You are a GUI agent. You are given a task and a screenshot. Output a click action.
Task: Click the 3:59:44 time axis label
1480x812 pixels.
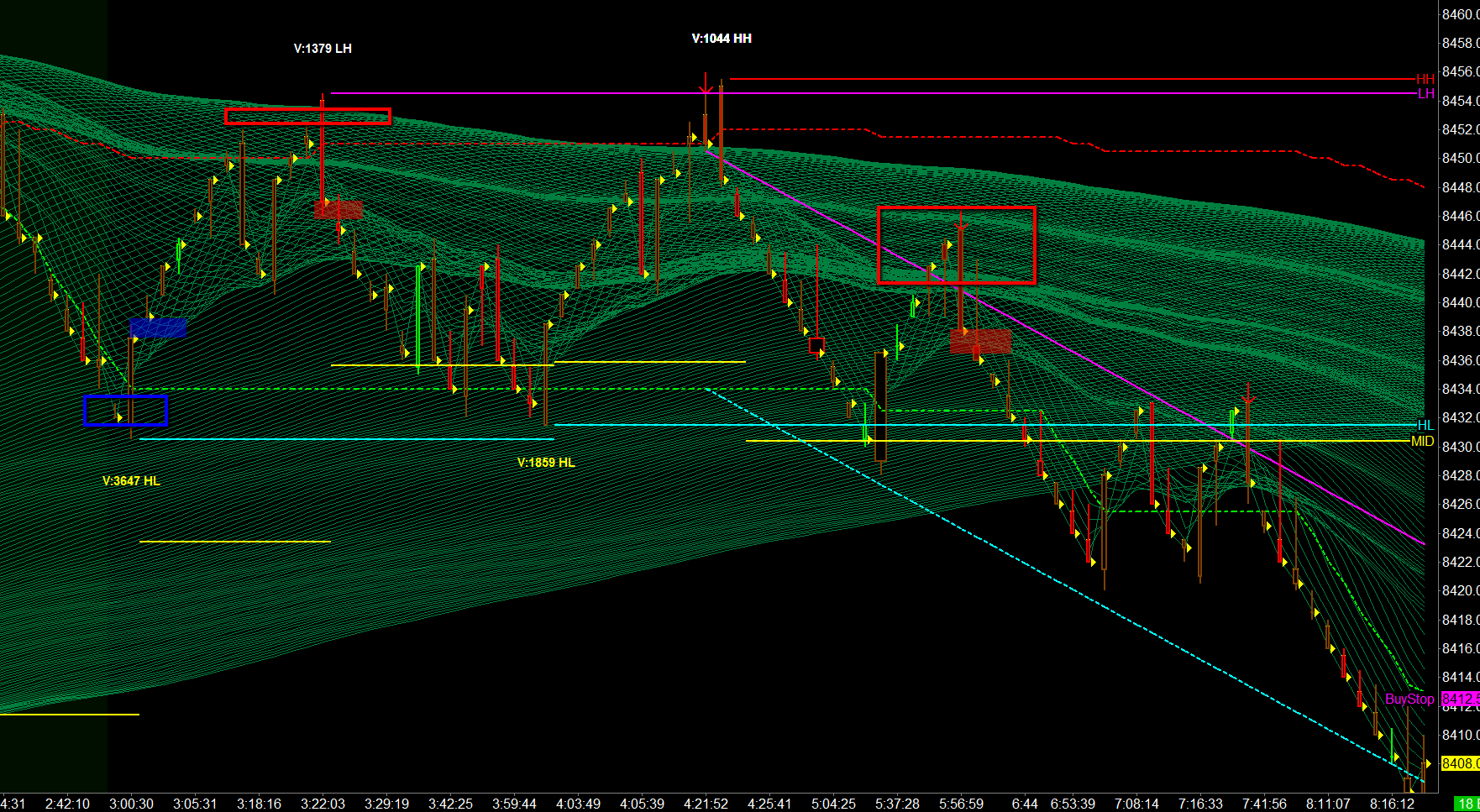514,804
